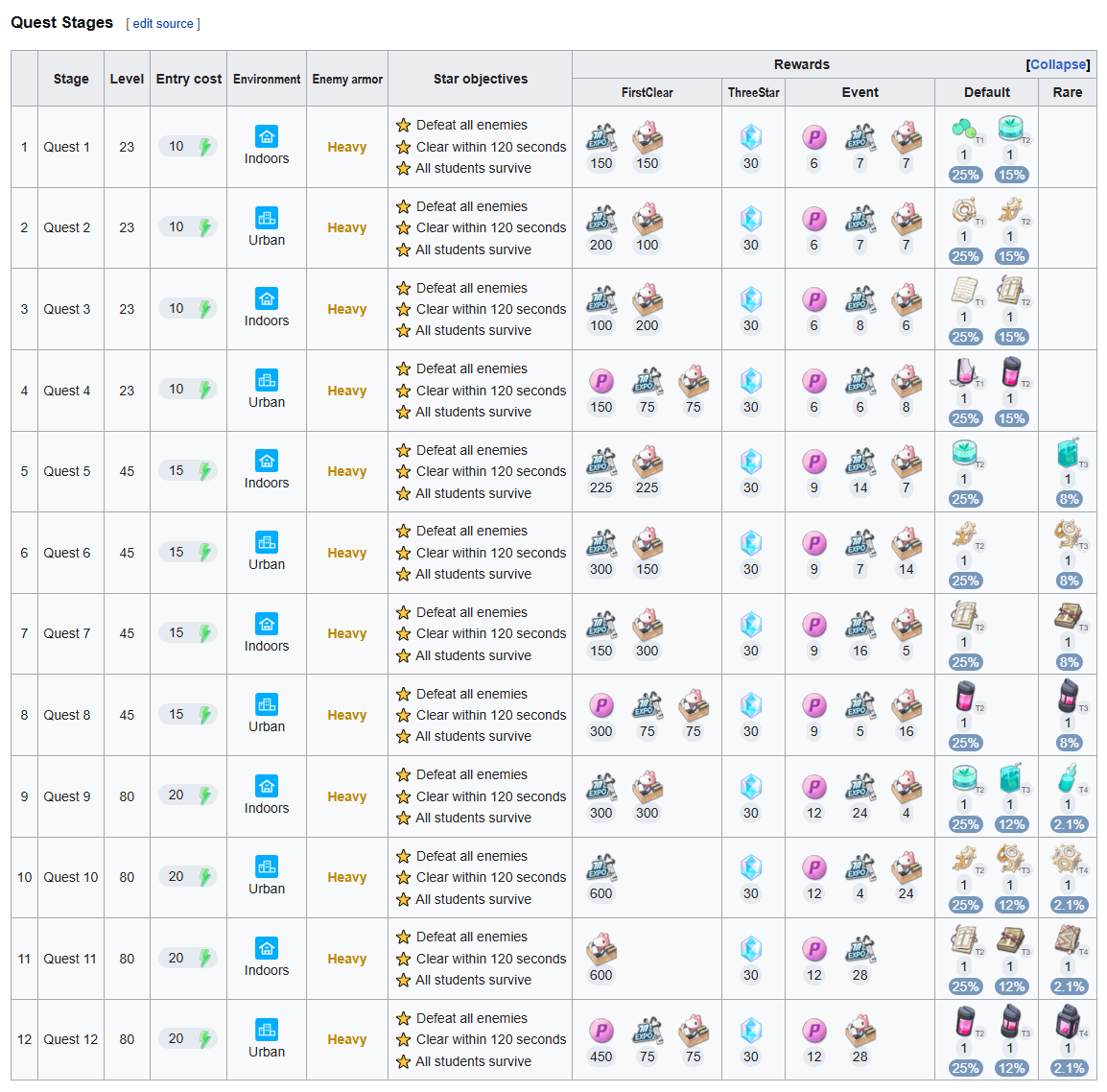Click the Heavy armor link in Quest 9 row

(x=346, y=796)
